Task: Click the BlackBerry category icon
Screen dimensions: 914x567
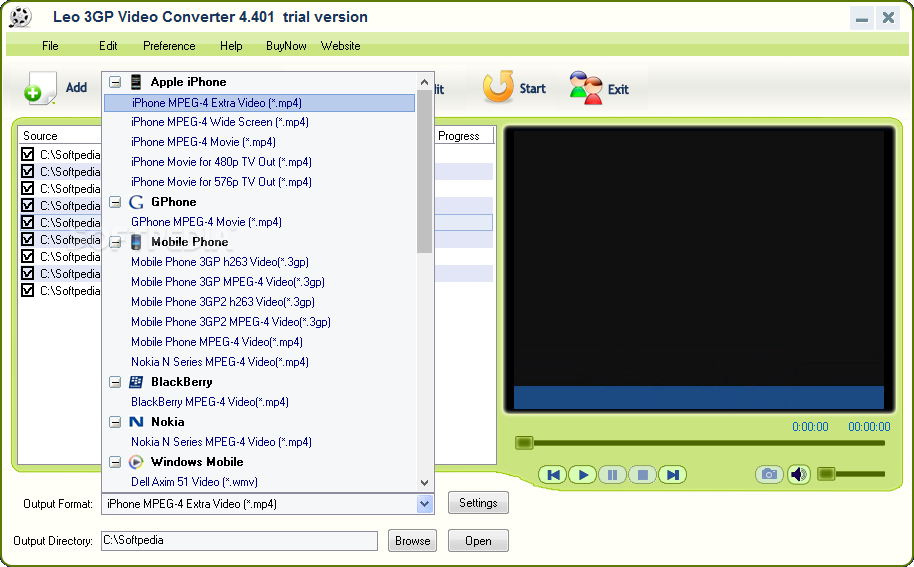Action: [136, 382]
